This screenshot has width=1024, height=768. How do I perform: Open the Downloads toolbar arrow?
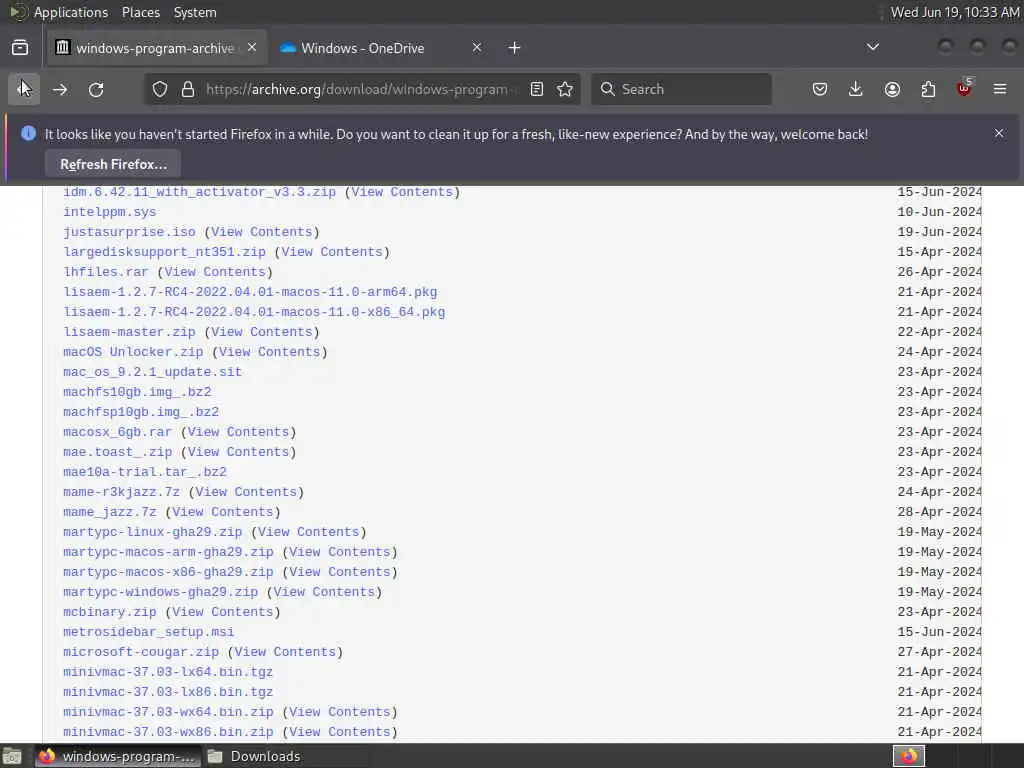[856, 89]
